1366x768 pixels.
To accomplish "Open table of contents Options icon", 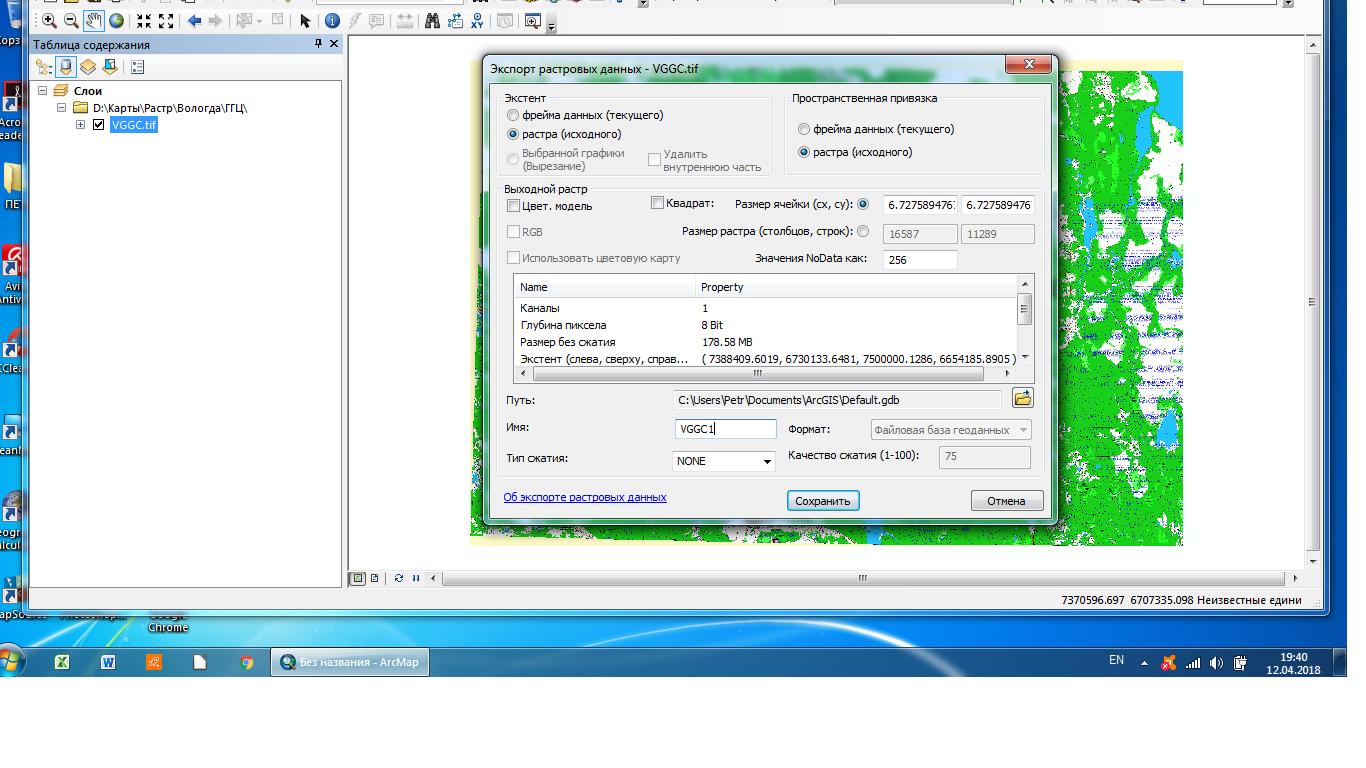I will [x=138, y=67].
